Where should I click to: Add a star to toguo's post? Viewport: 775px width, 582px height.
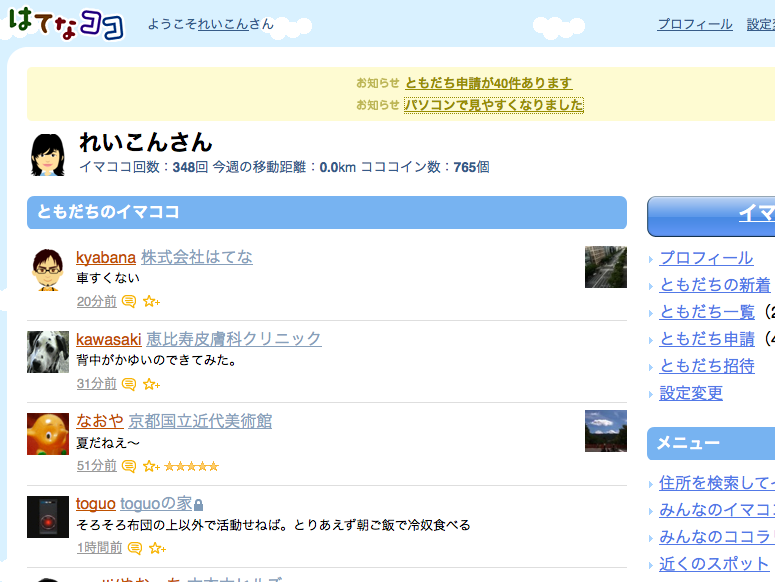(x=157, y=548)
